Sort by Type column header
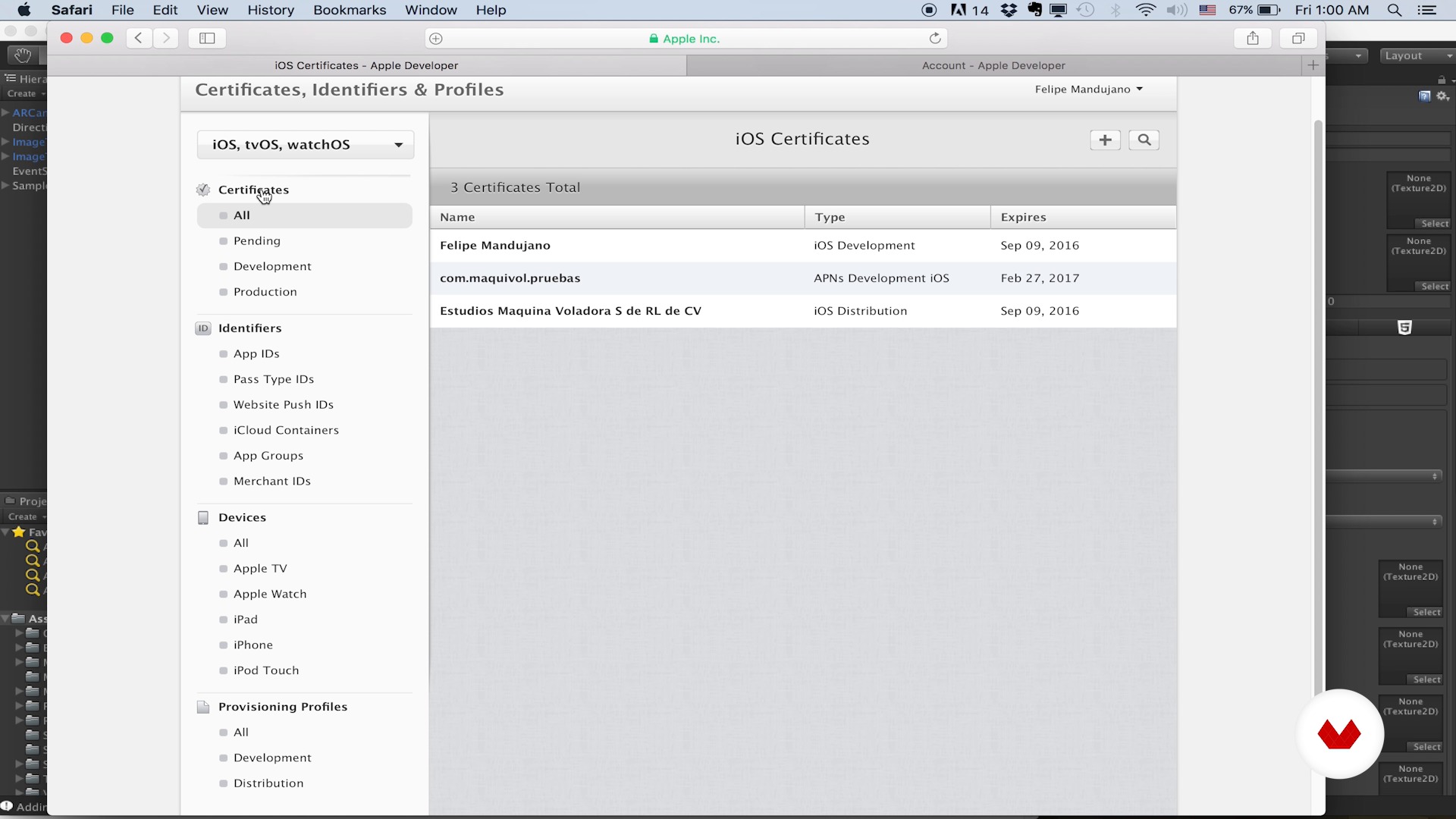The width and height of the screenshot is (1456, 819). coord(897,217)
